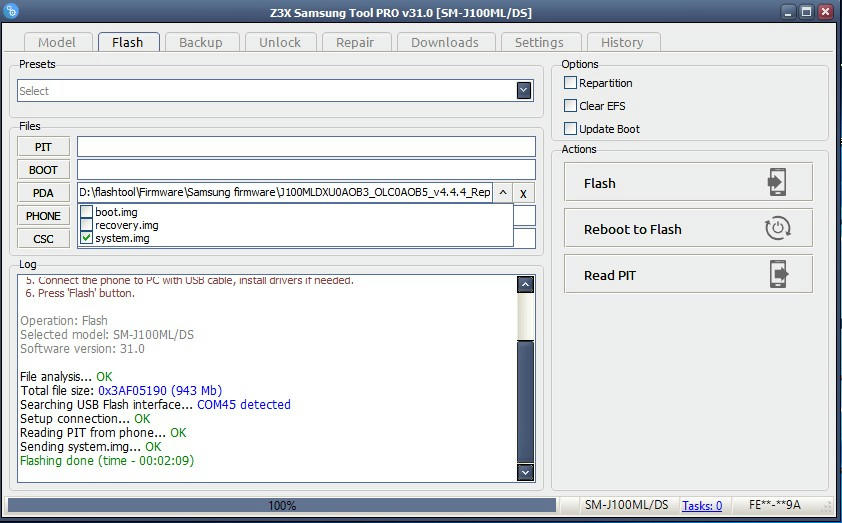The height and width of the screenshot is (523, 842).
Task: Uncheck system.img in the PDA list
Action: [x=86, y=237]
